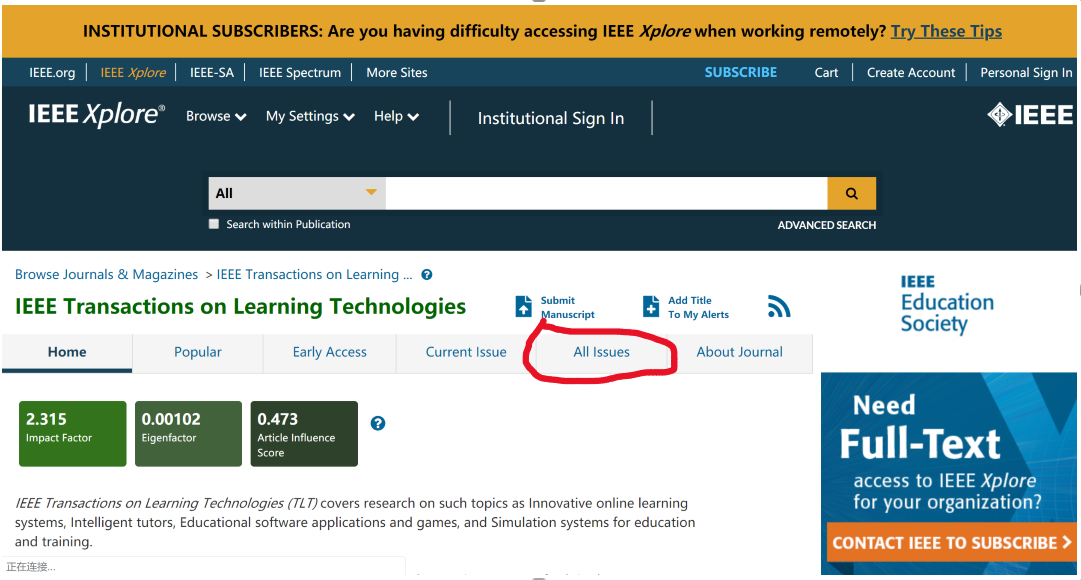The image size is (1081, 580).
Task: Click Contact IEEE to Subscribe button
Action: pos(951,543)
